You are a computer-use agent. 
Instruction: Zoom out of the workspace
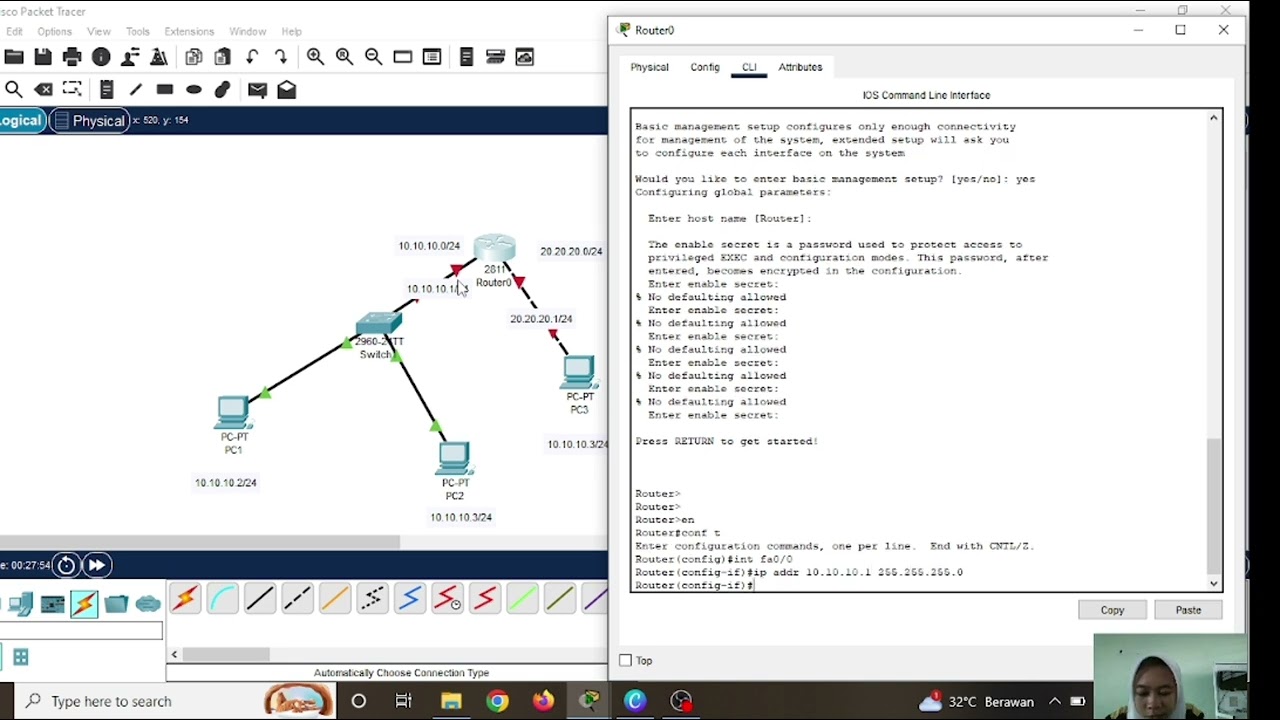[x=373, y=57]
